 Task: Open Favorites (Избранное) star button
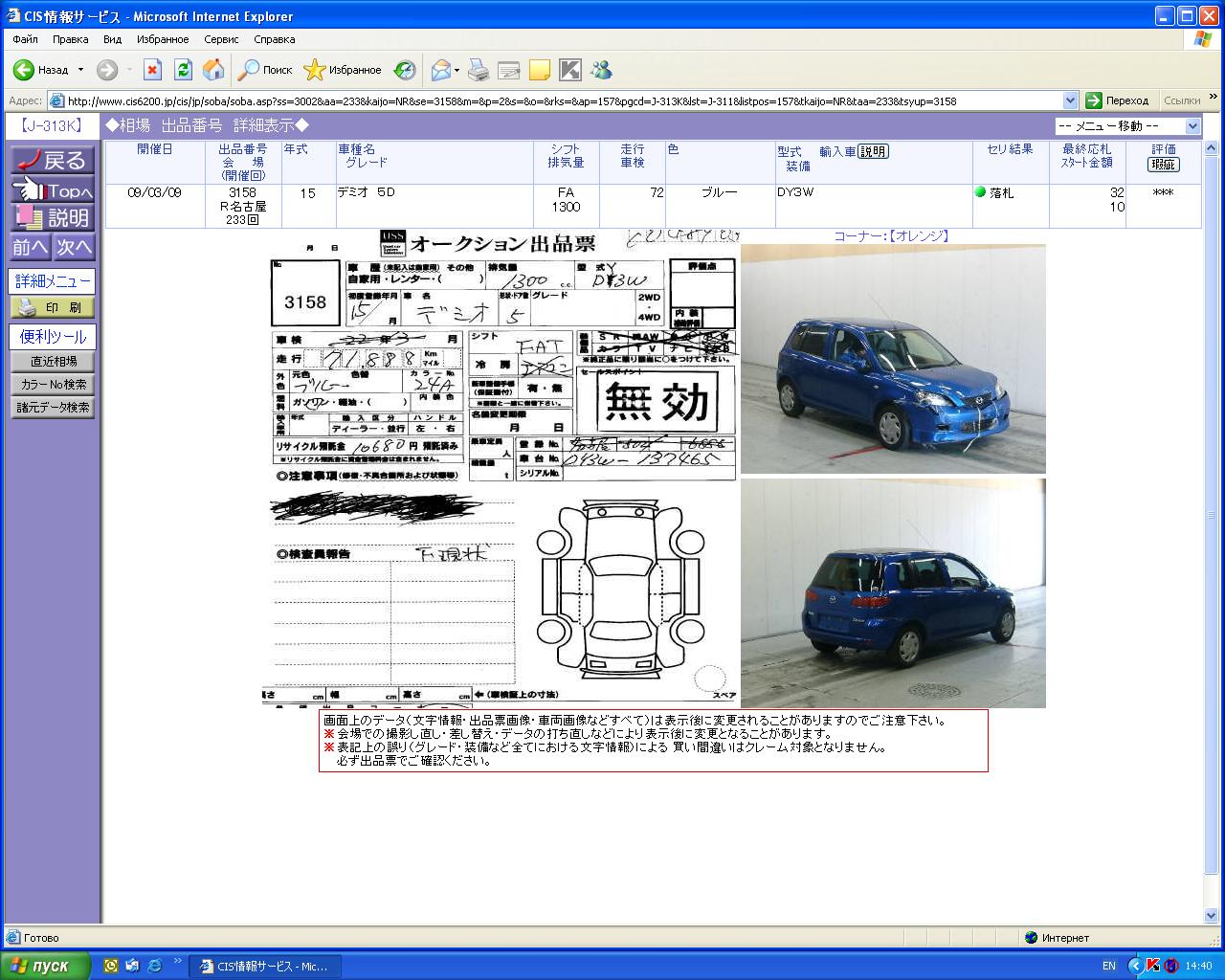point(342,70)
